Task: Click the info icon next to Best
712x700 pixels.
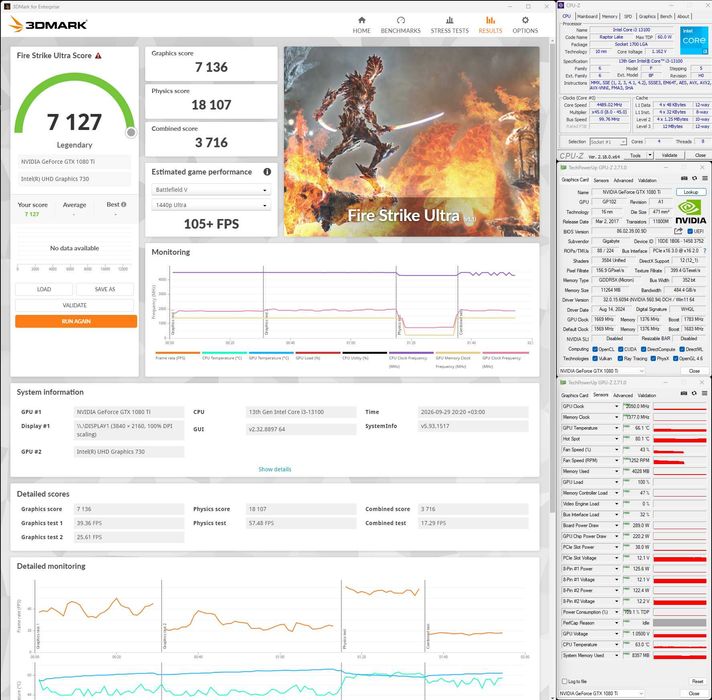Action: [124, 205]
